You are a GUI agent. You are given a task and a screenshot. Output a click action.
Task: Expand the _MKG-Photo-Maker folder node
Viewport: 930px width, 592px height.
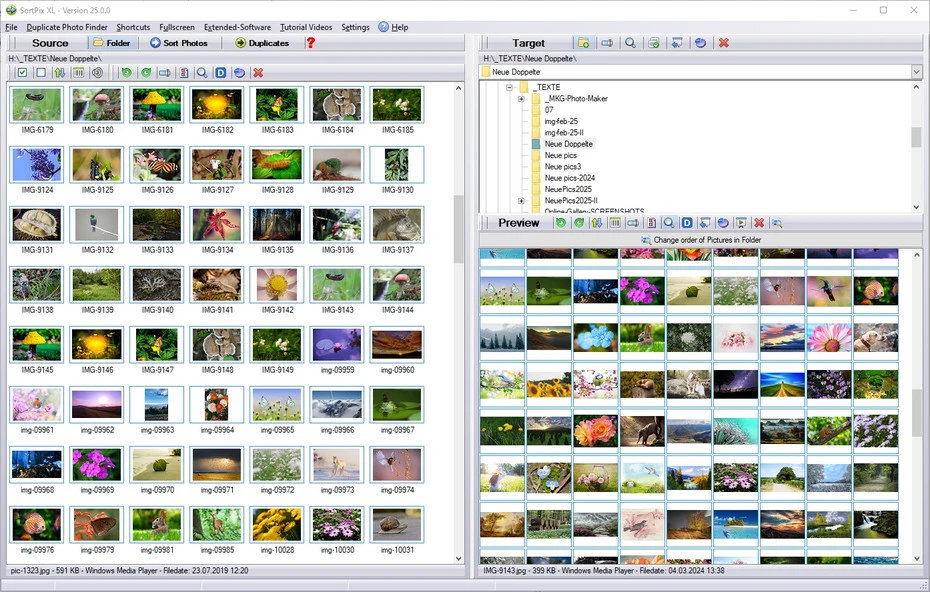(x=521, y=99)
